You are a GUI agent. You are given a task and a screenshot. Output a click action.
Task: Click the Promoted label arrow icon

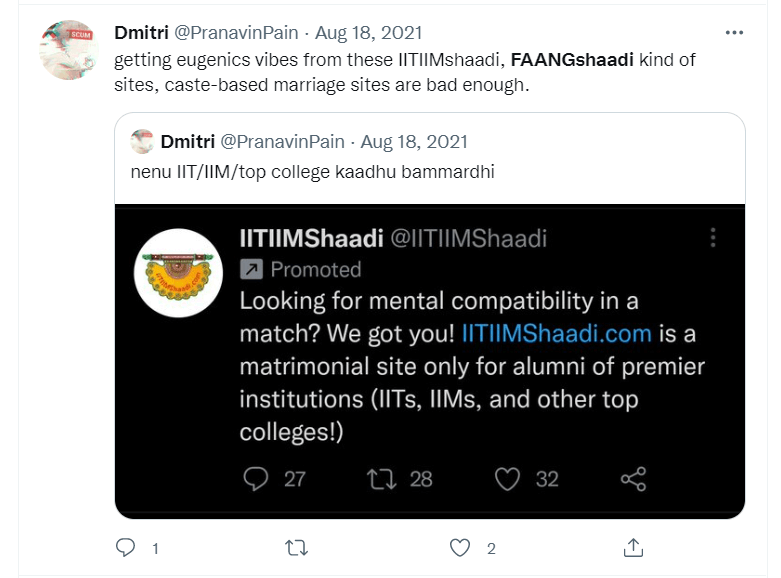coord(252,269)
